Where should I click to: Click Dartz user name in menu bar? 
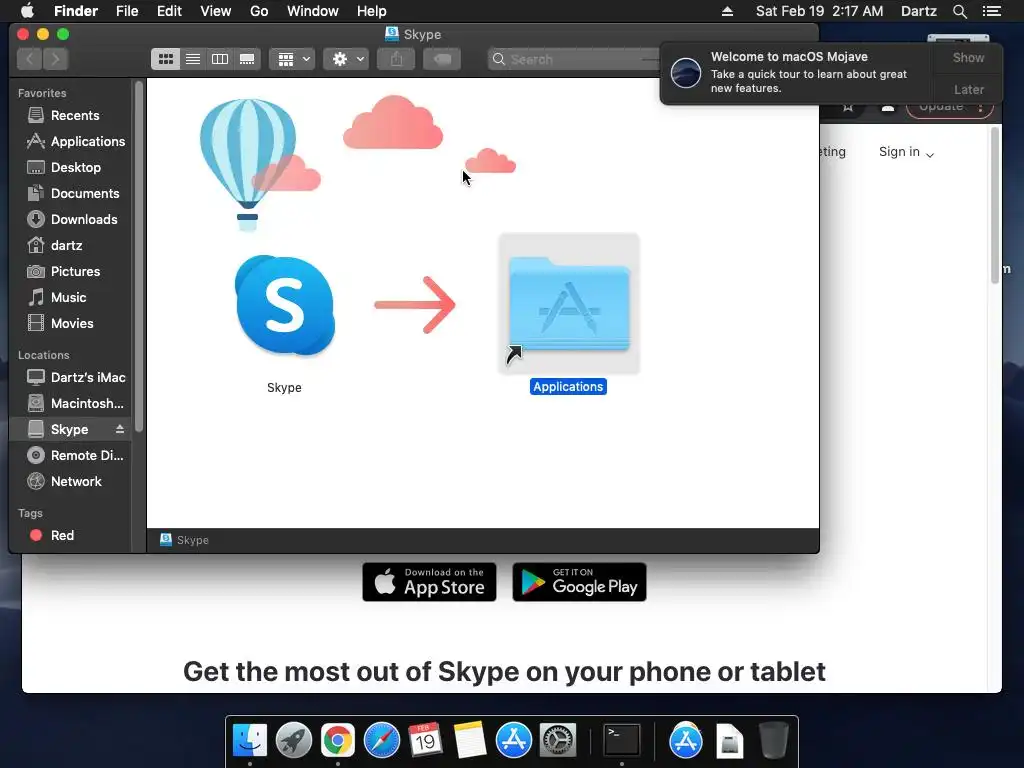pos(919,11)
